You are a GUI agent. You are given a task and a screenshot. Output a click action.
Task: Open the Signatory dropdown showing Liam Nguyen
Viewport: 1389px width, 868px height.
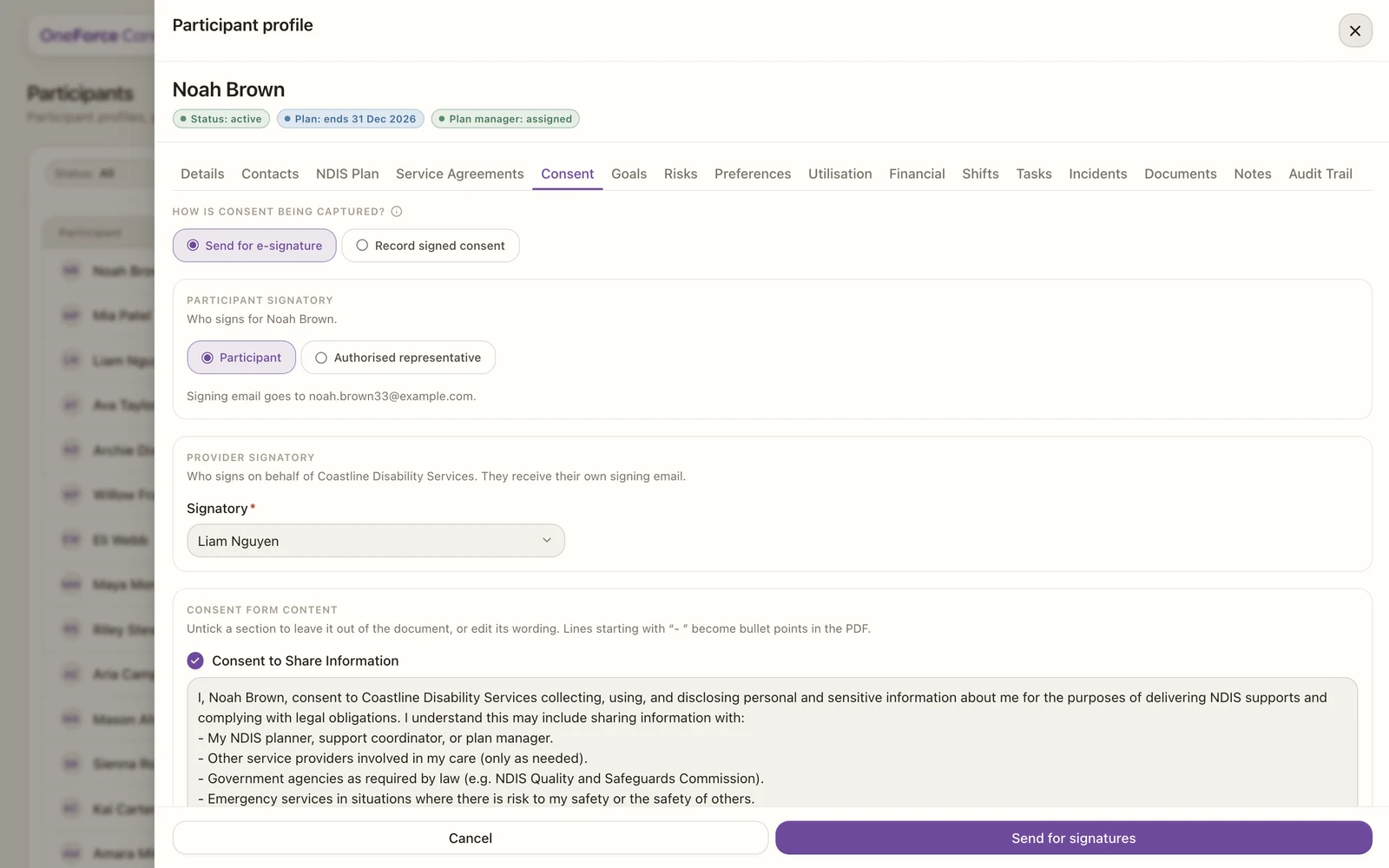(x=376, y=541)
